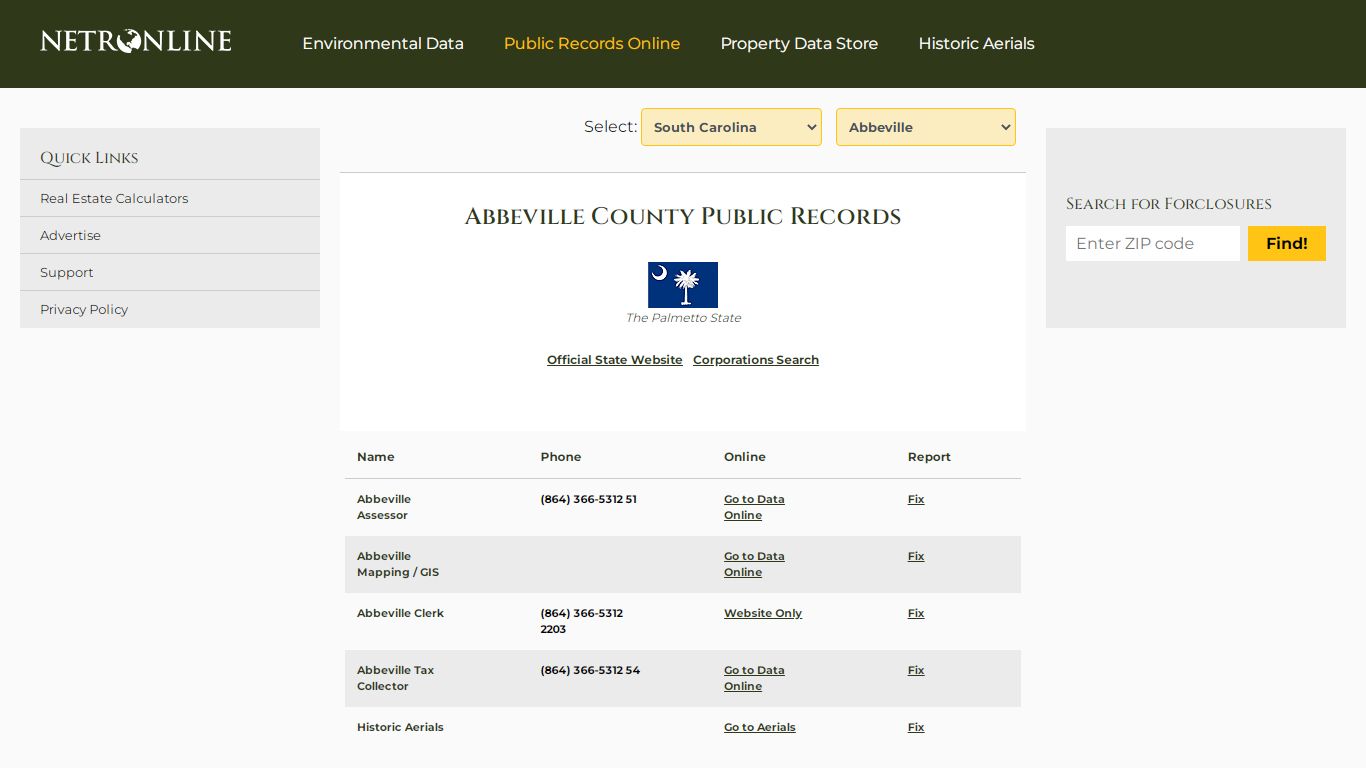Click the Find! button

1287,244
